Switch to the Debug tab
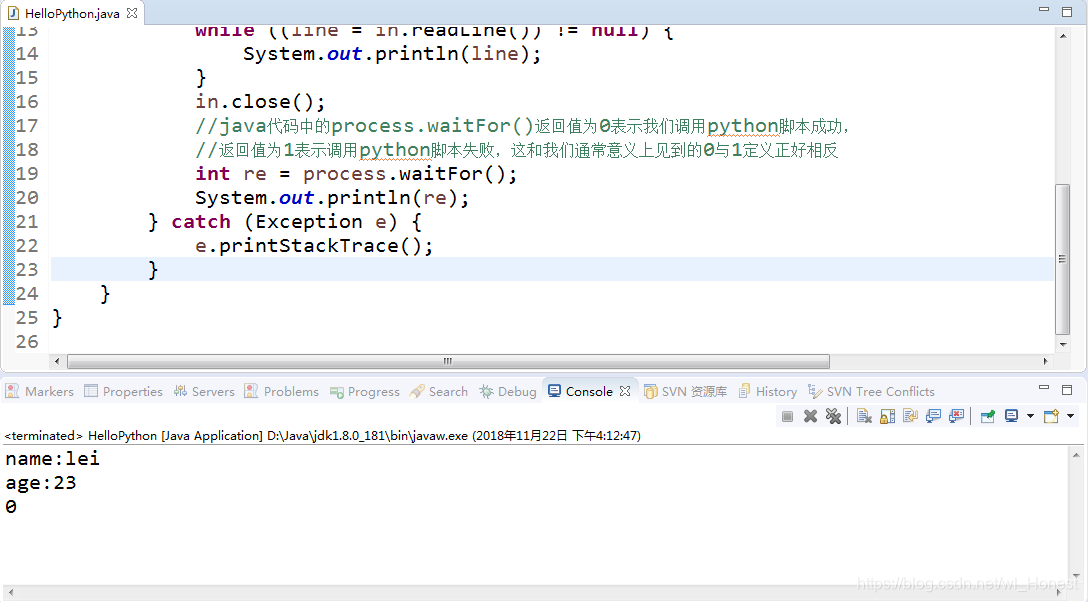1088x602 pixels. (508, 392)
